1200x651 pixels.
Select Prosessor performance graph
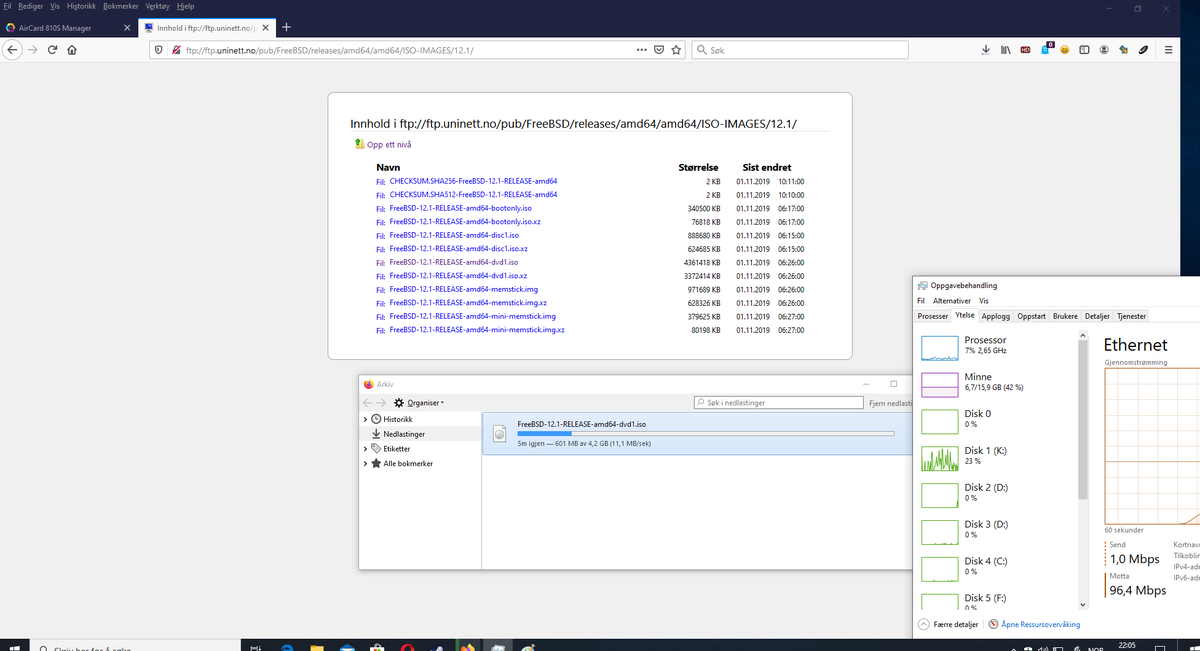[x=938, y=347]
